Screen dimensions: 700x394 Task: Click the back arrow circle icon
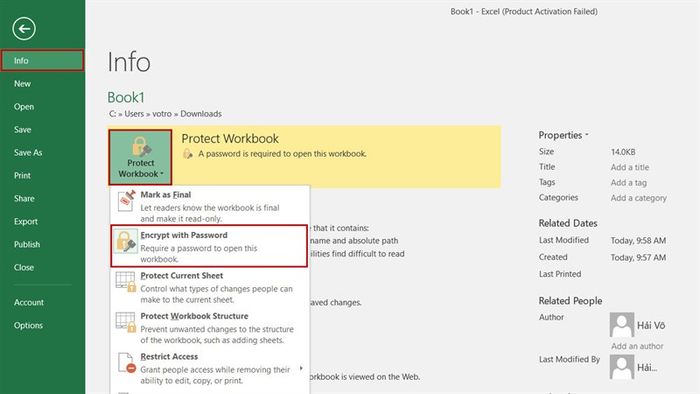[24, 29]
